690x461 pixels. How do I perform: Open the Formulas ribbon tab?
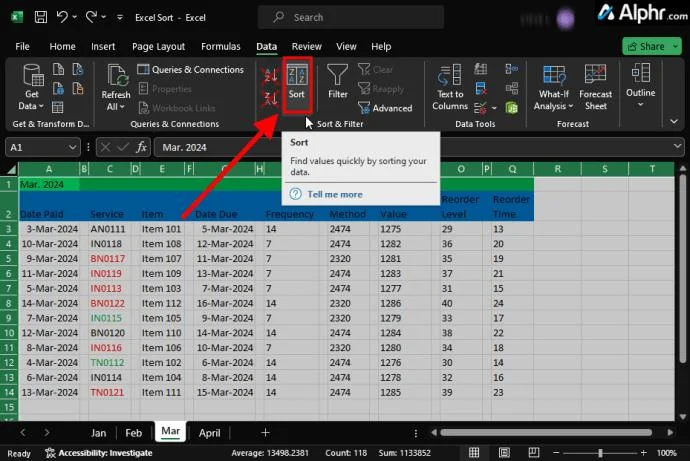(x=220, y=46)
